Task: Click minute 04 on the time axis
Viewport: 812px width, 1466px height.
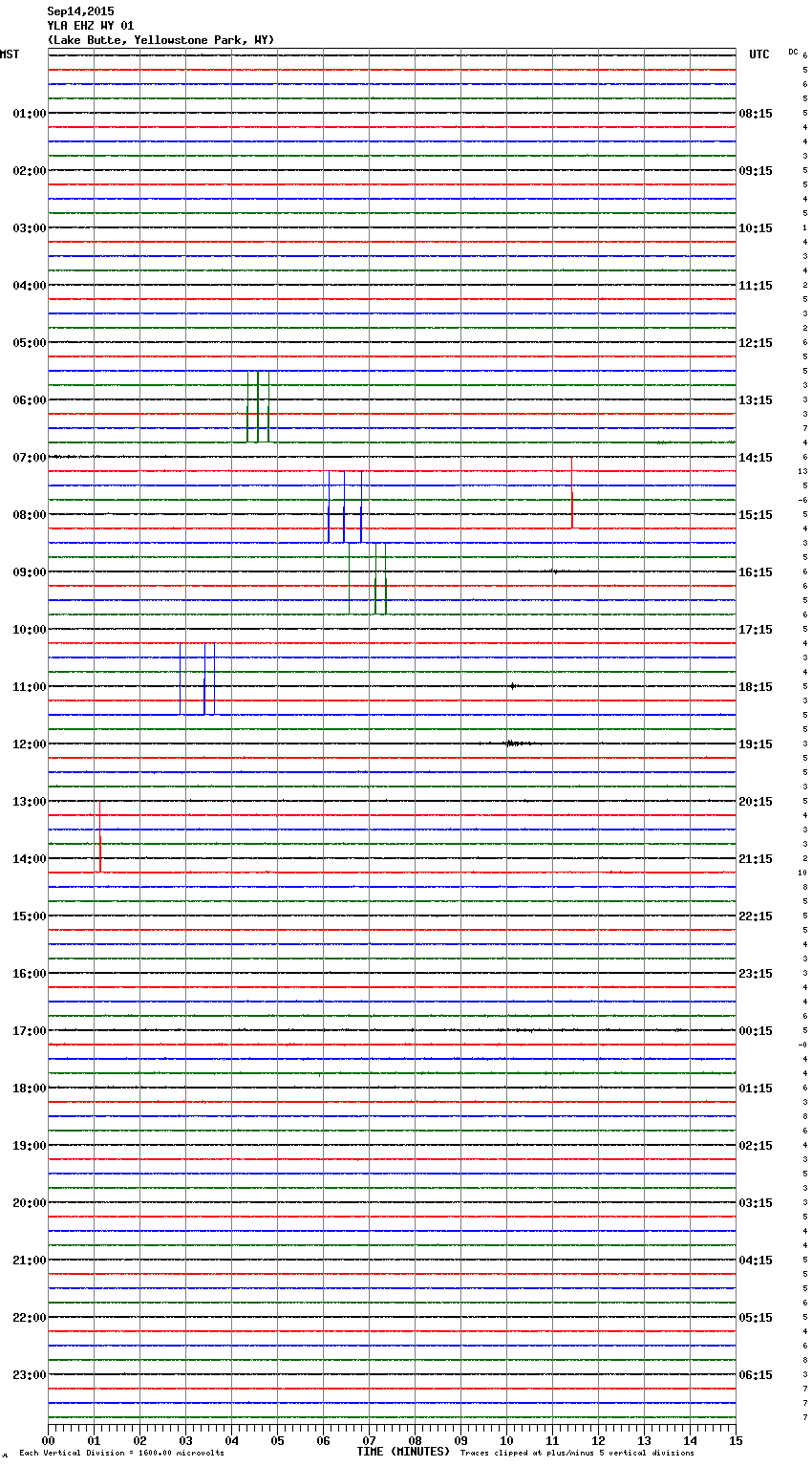Action: 231,1440
